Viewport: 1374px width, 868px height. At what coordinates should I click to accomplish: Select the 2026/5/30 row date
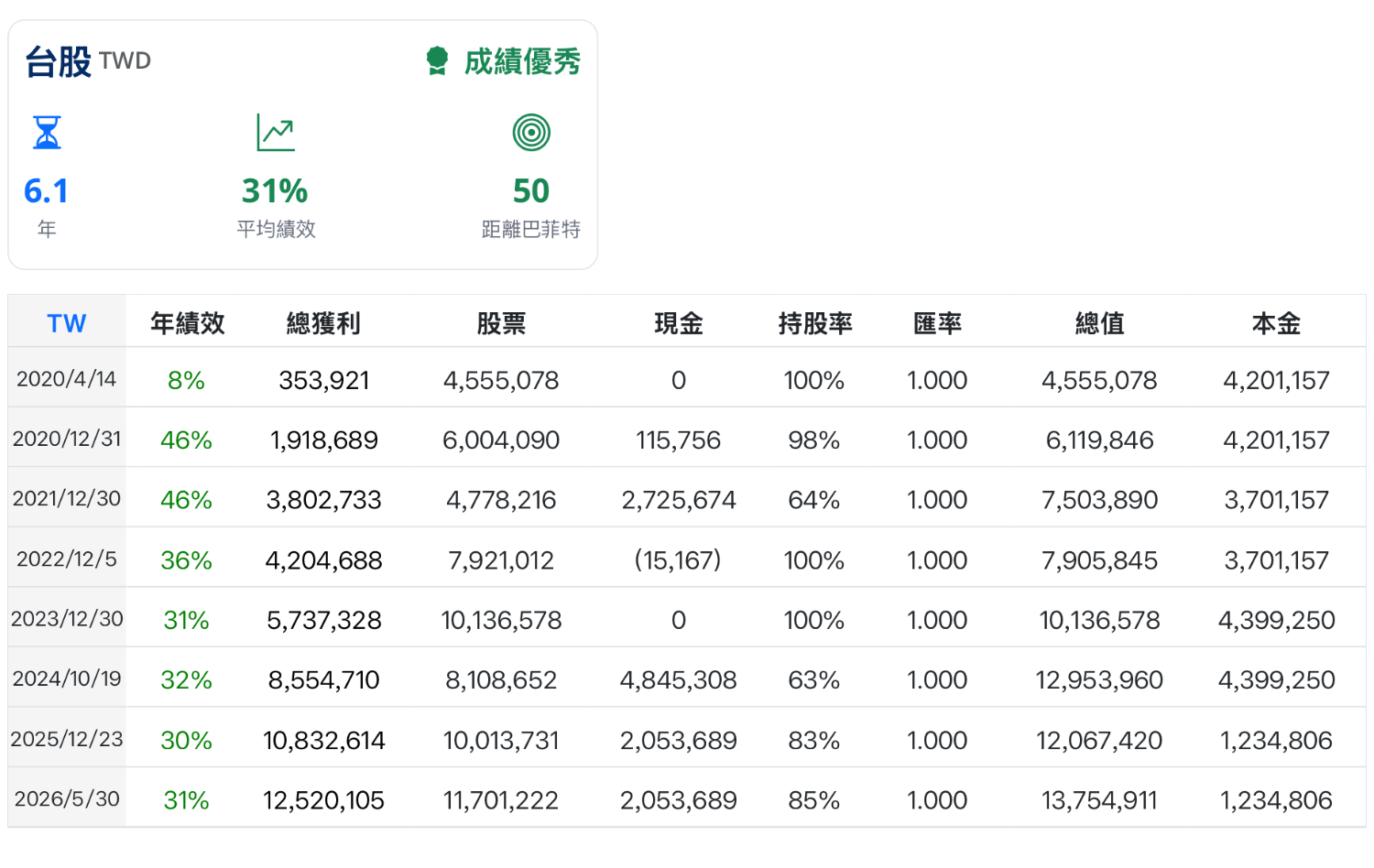tap(67, 798)
